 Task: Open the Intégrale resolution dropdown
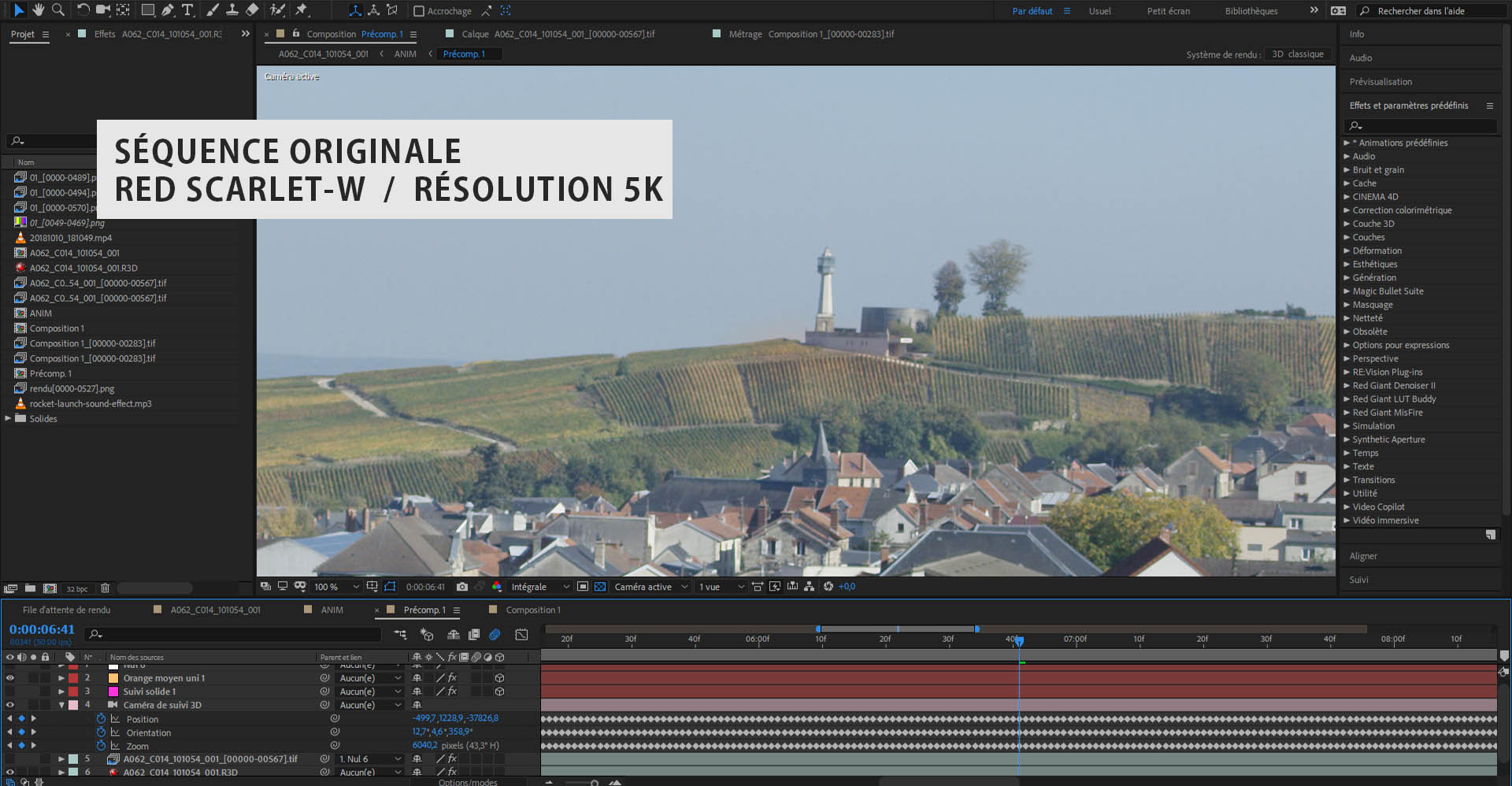540,587
